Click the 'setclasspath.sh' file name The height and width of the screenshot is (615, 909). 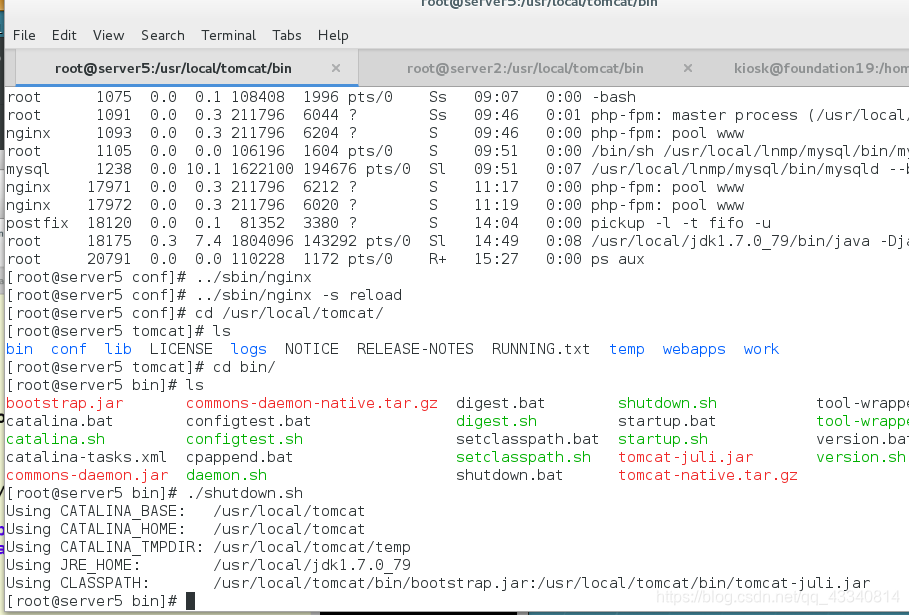pyautogui.click(x=523, y=457)
